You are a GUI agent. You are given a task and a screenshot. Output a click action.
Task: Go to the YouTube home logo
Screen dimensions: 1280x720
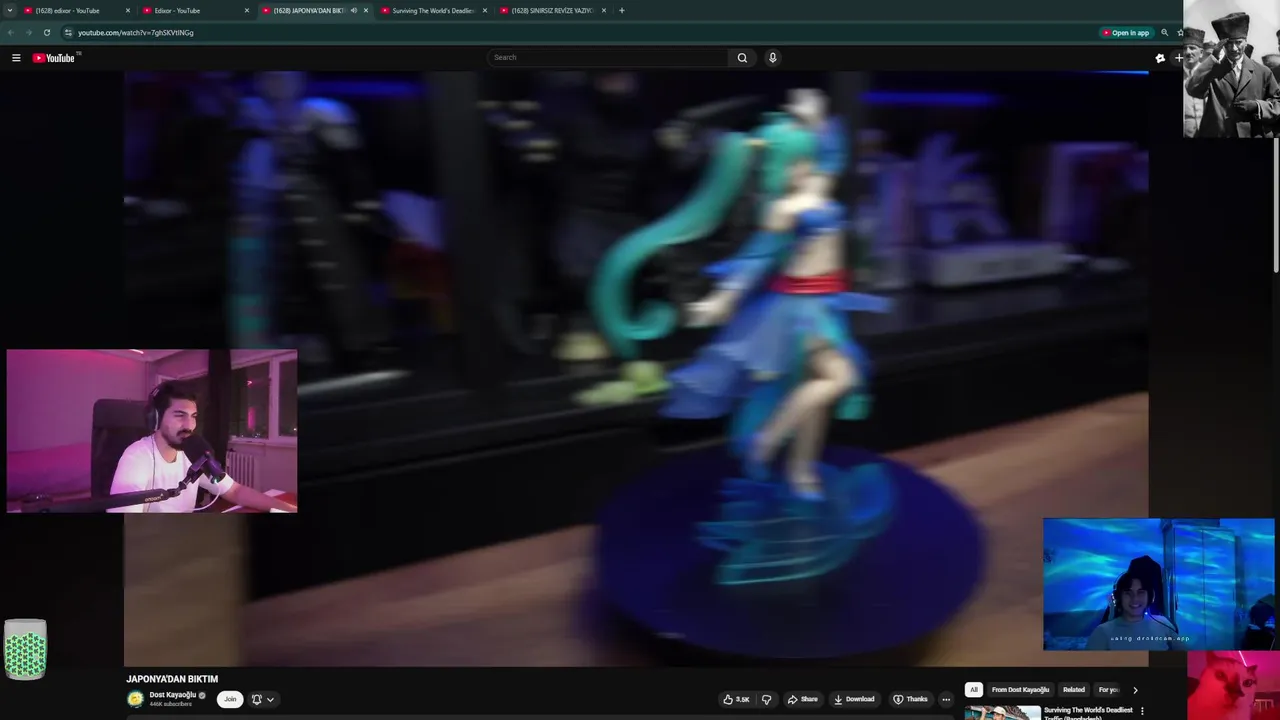click(54, 58)
